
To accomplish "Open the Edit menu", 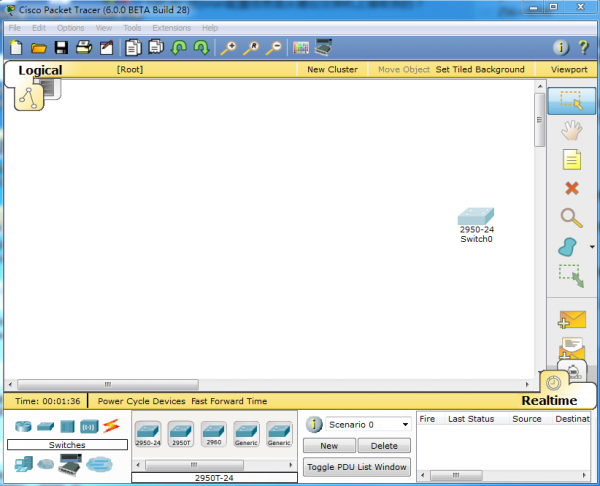I will click(x=39, y=28).
